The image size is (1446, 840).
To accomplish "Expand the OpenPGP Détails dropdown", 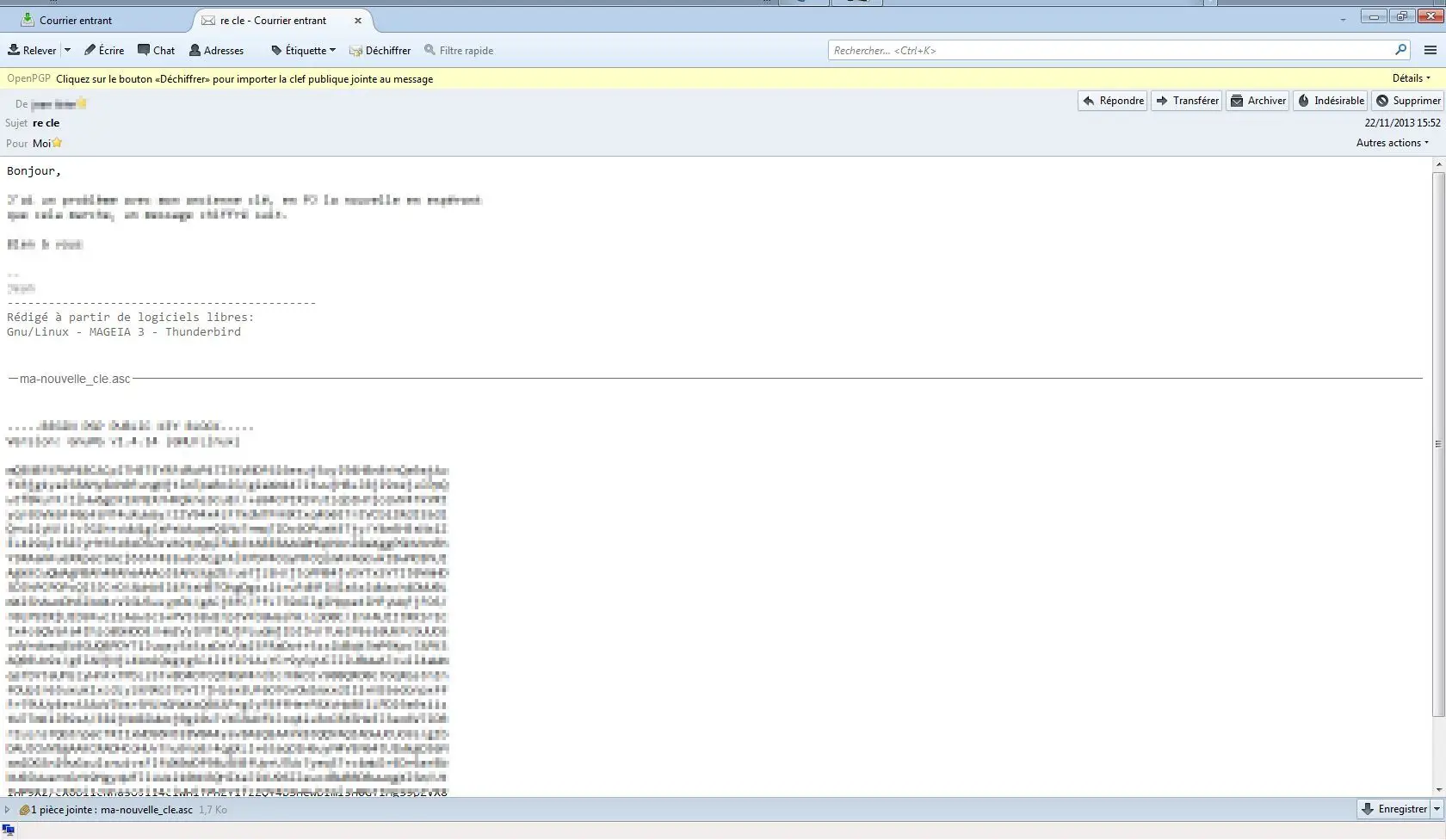I will pyautogui.click(x=1412, y=78).
